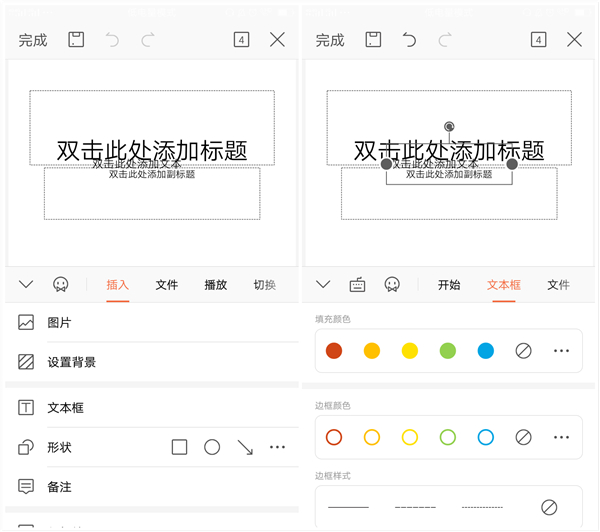Switch to 文件 tab in left screen

point(167,285)
